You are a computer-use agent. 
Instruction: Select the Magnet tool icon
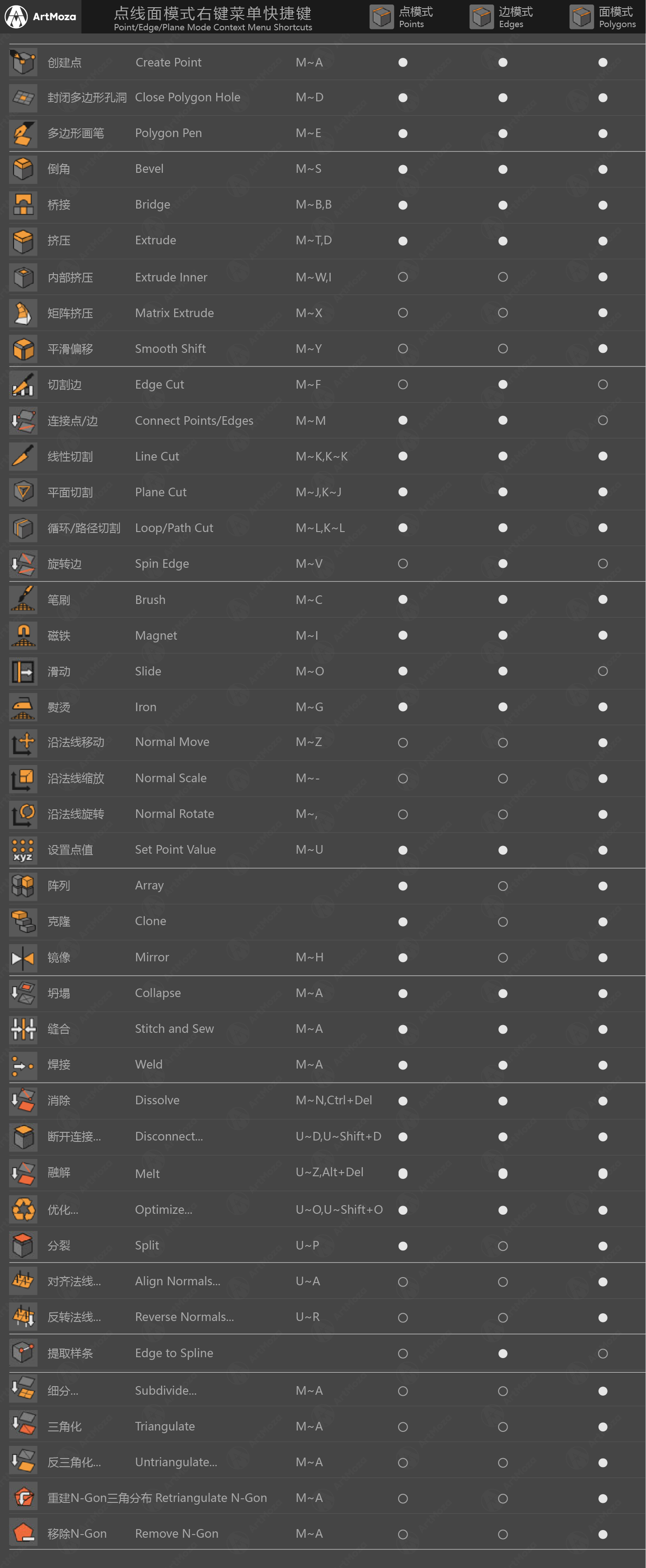tap(23, 636)
